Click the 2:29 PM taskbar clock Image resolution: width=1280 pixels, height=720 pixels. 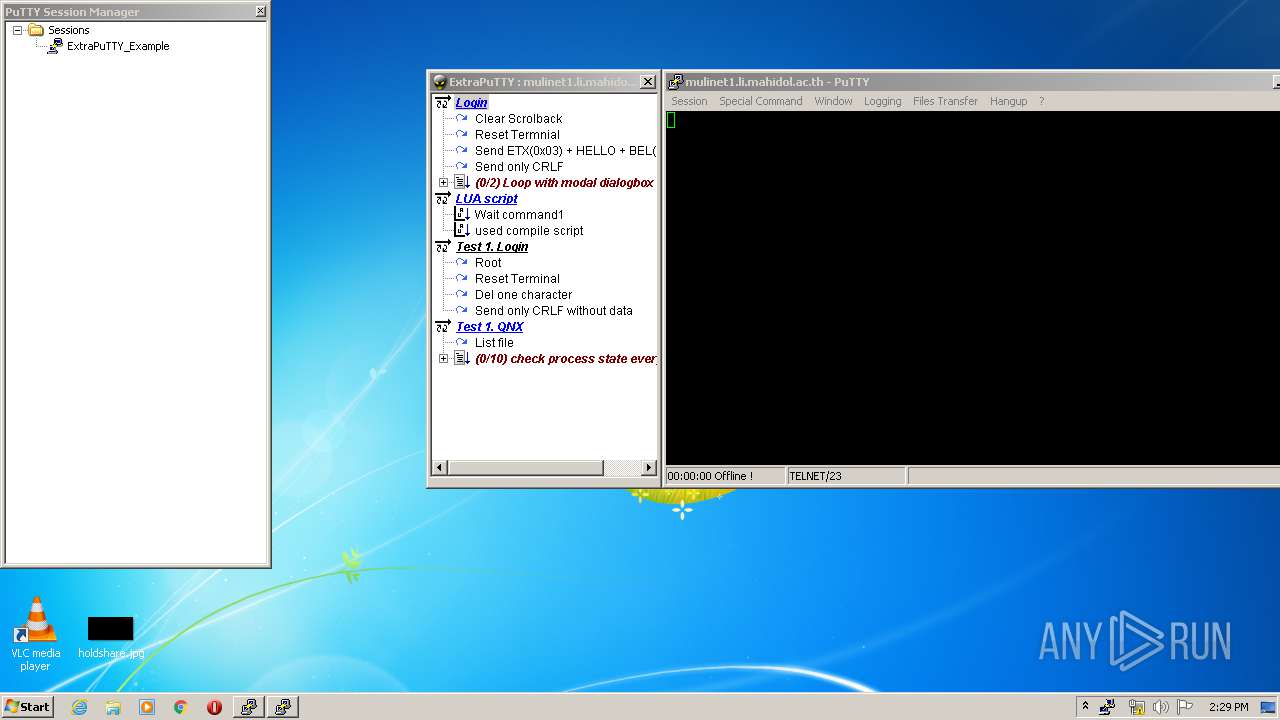[x=1228, y=707]
